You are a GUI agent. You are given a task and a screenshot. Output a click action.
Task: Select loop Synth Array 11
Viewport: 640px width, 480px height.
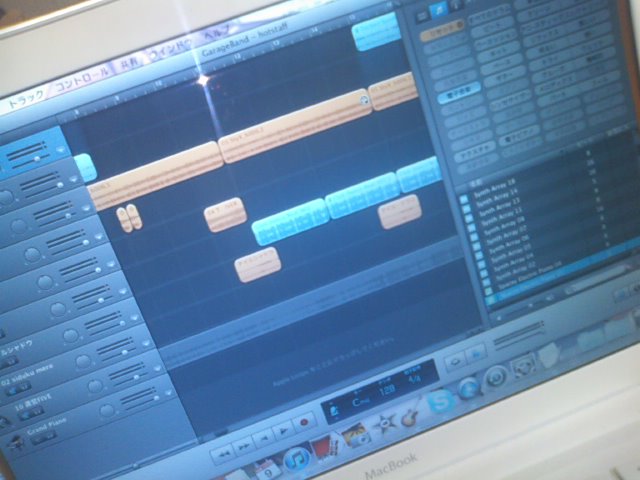pyautogui.click(x=501, y=215)
